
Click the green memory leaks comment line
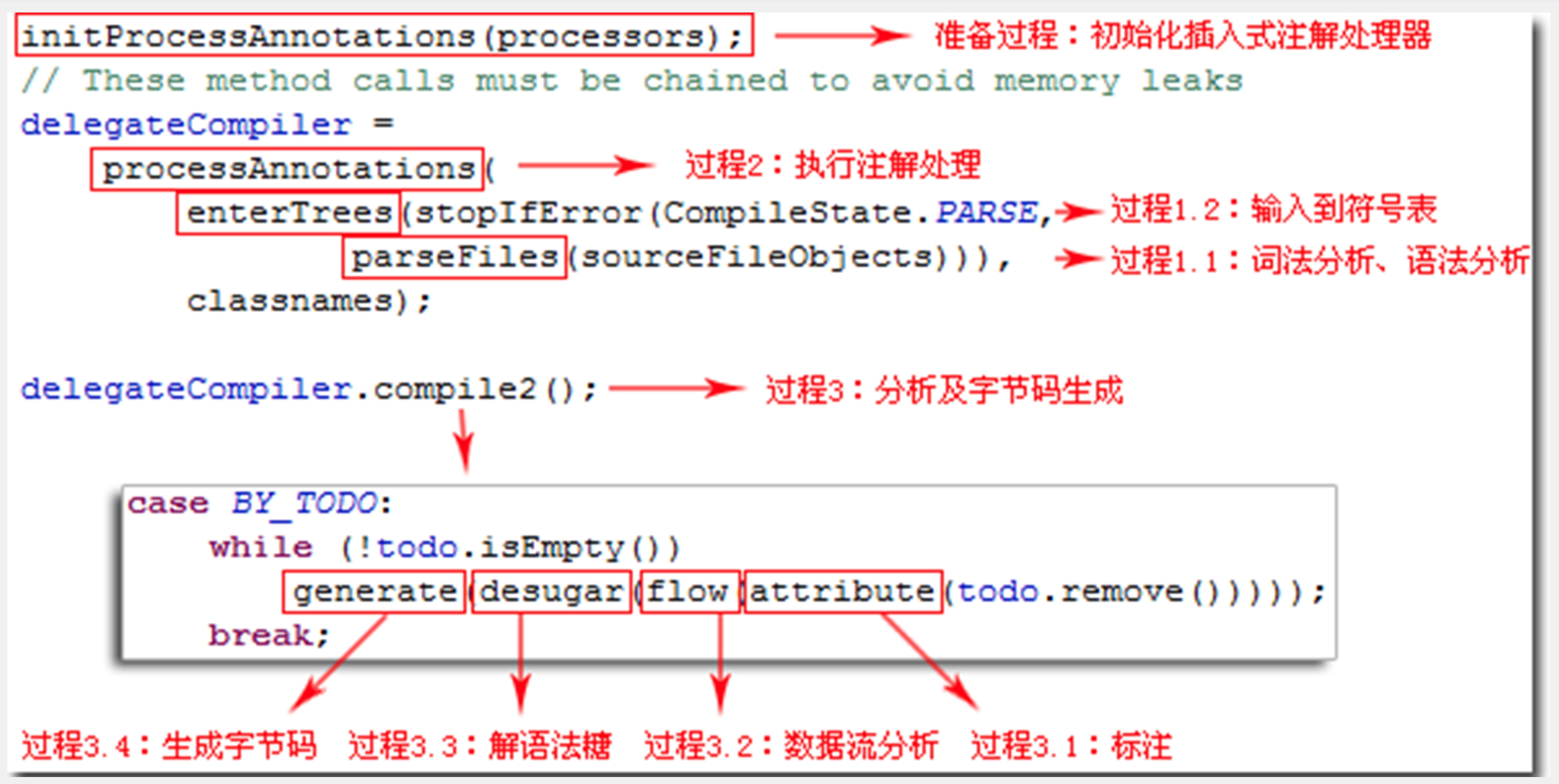pyautogui.click(x=631, y=81)
